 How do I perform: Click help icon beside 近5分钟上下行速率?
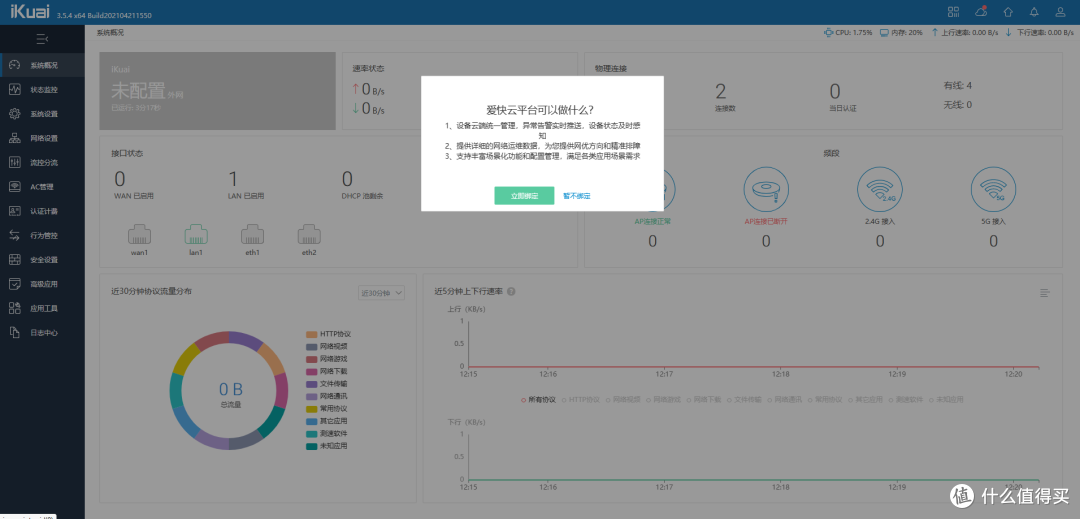[511, 291]
